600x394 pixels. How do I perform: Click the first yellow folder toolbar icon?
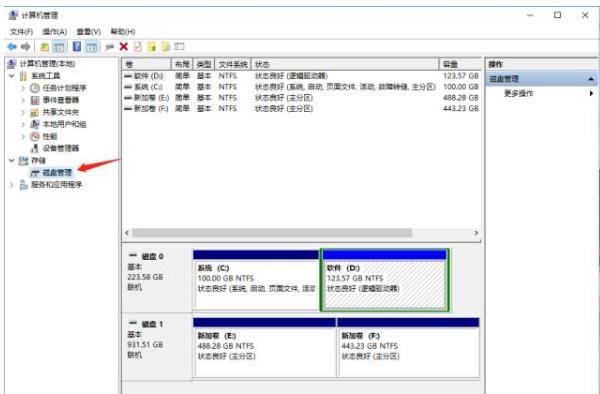coord(152,47)
